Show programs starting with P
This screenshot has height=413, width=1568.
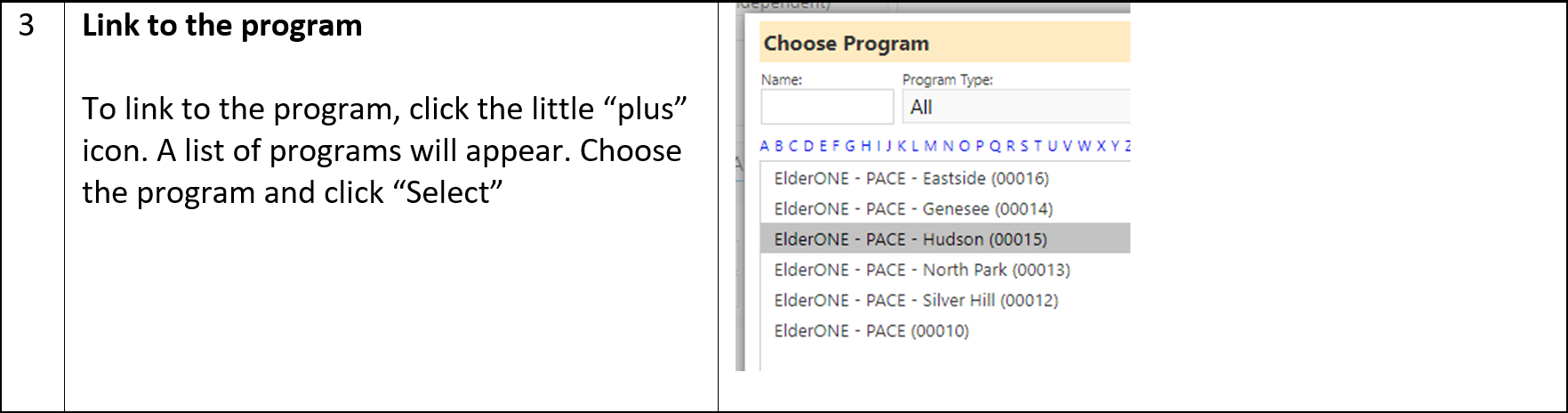click(x=979, y=146)
